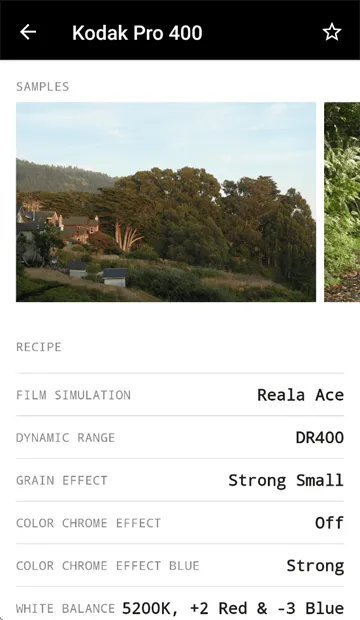360x620 pixels.
Task: Tap the Reala Ace value
Action: coord(300,395)
